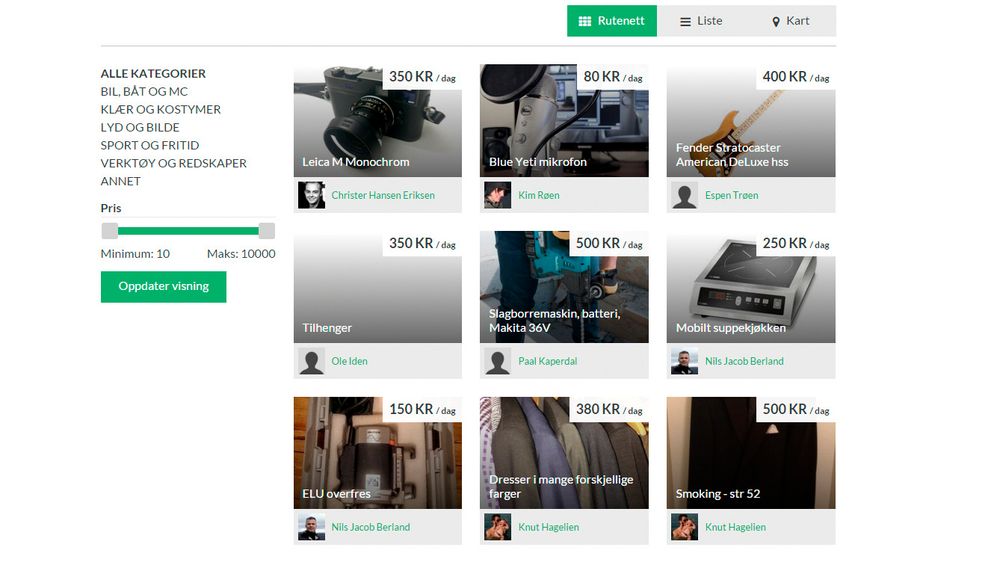Open Dresser i mange forskjellige farger listing
Screen dimensions: 1000x562
(x=564, y=453)
